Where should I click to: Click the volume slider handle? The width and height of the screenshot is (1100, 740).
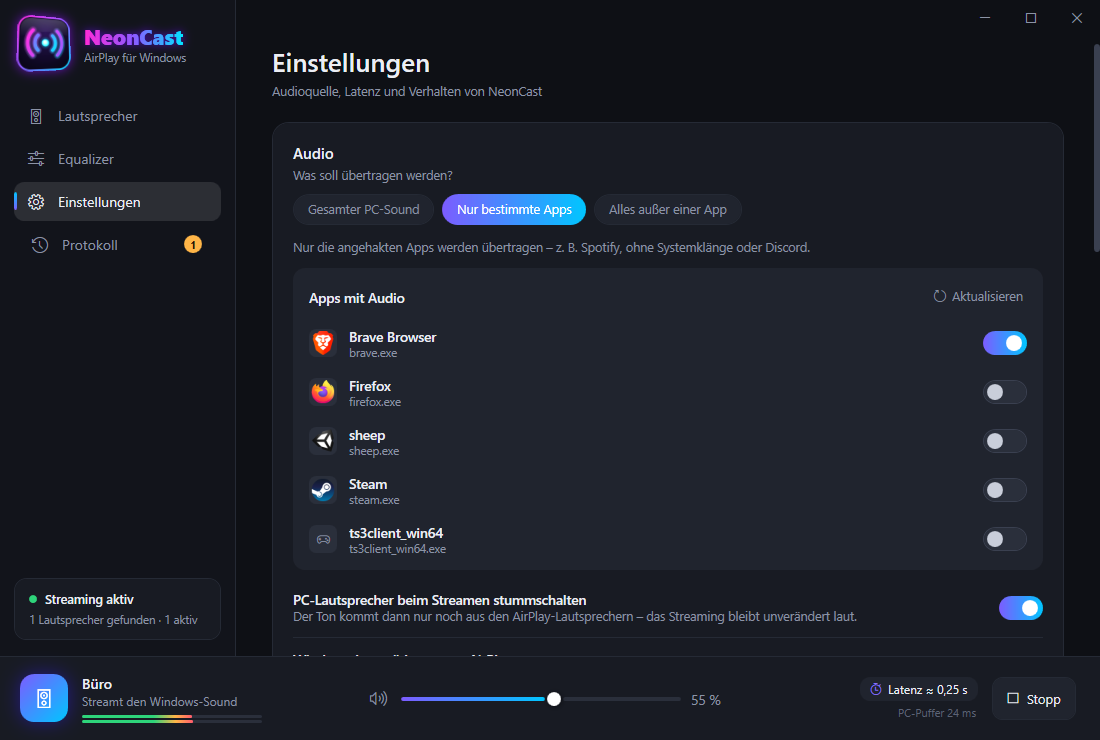tap(554, 699)
